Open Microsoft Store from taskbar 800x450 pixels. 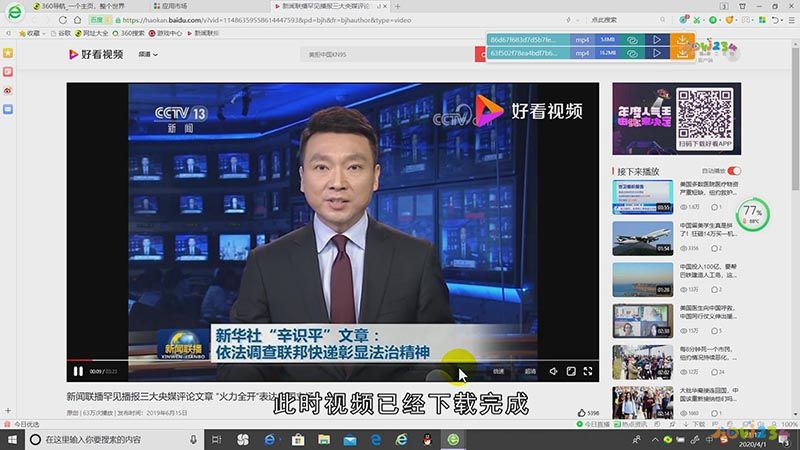tap(298, 439)
